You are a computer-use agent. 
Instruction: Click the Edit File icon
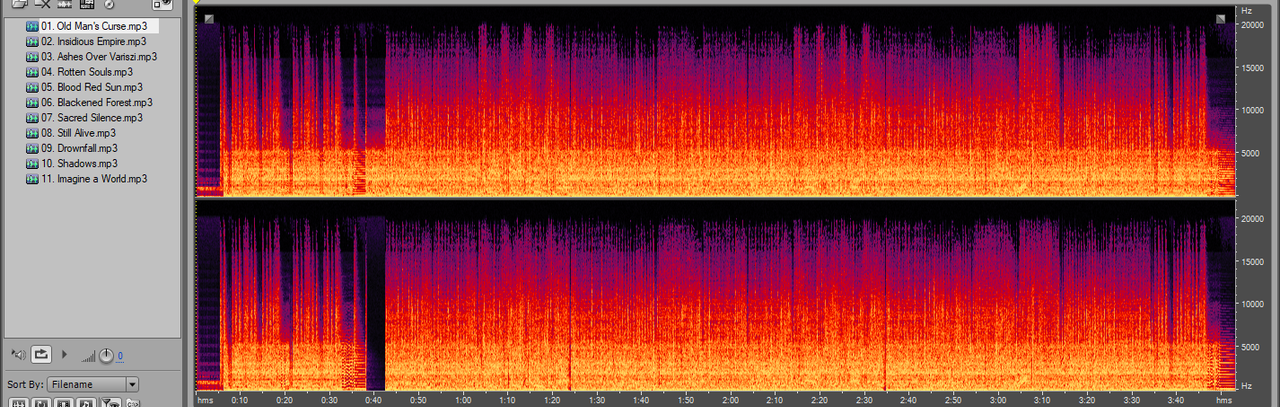(87, 5)
